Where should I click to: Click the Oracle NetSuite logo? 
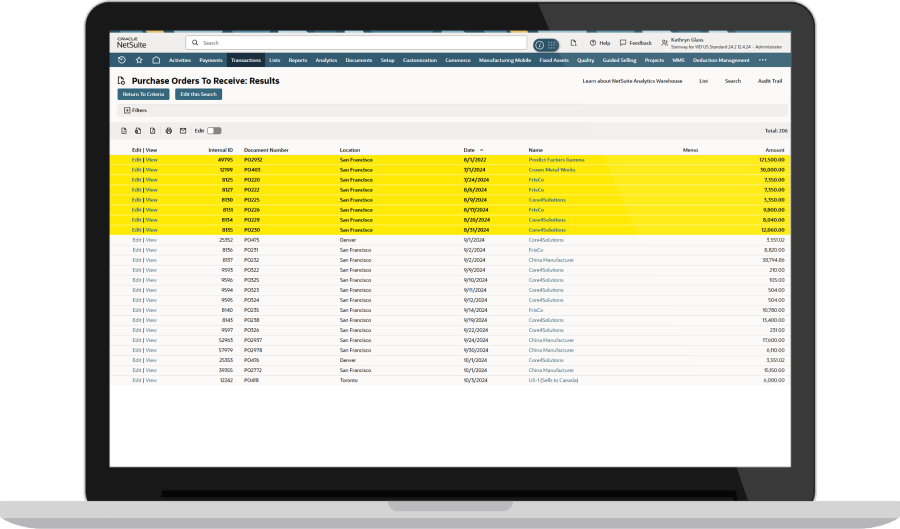point(131,43)
